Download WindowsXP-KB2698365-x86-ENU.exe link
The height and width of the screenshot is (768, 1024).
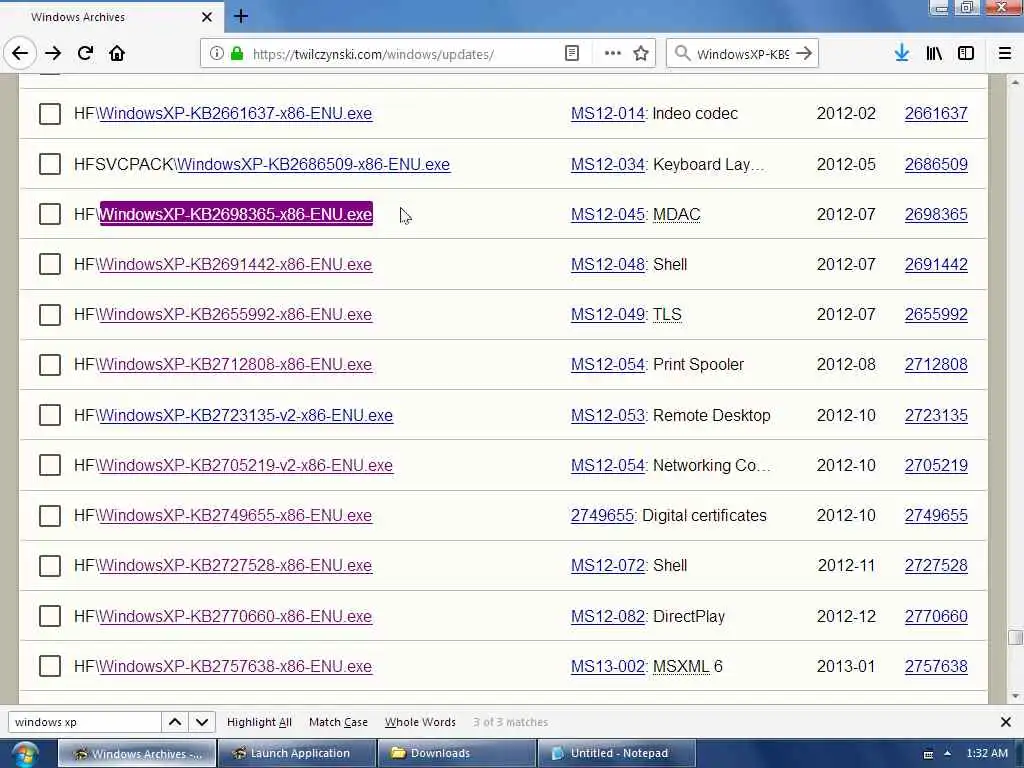click(x=236, y=214)
